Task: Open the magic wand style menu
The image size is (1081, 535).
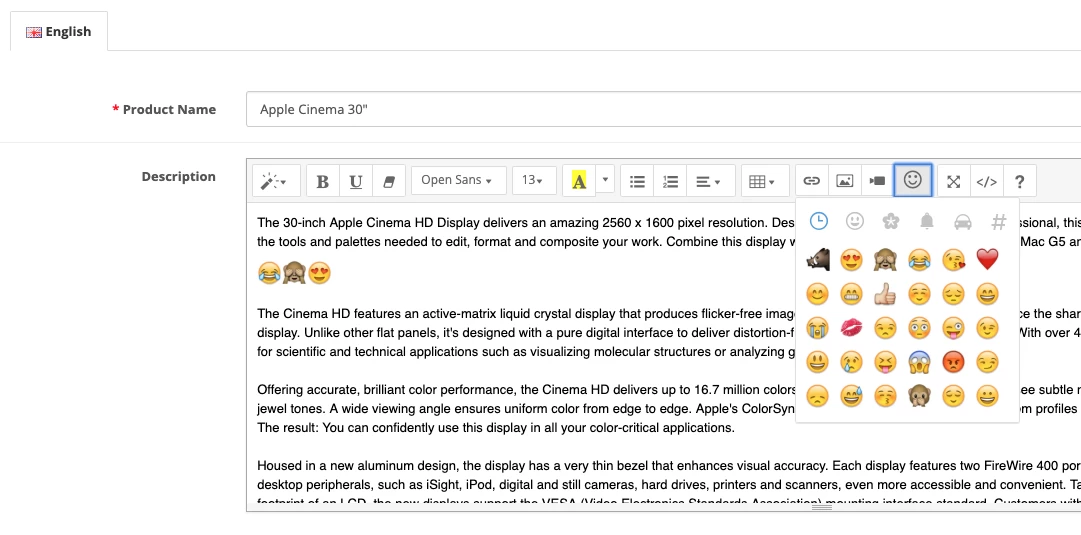Action: pyautogui.click(x=276, y=181)
